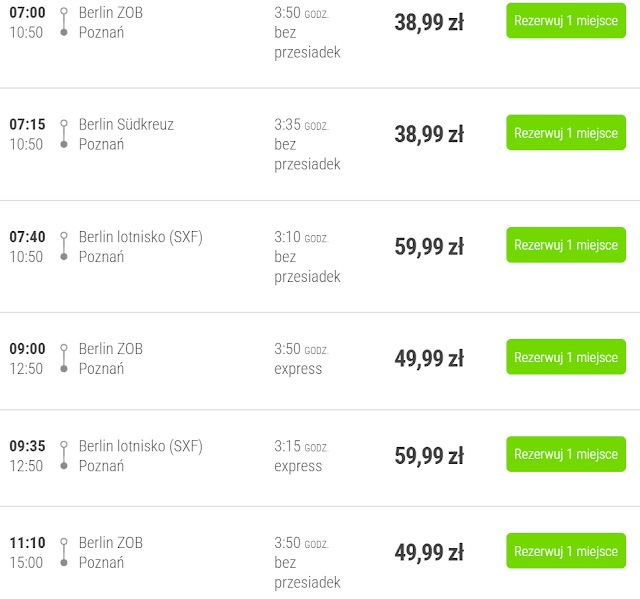
Task: Click route icon for 11:10 departure
Action: pyautogui.click(x=64, y=552)
